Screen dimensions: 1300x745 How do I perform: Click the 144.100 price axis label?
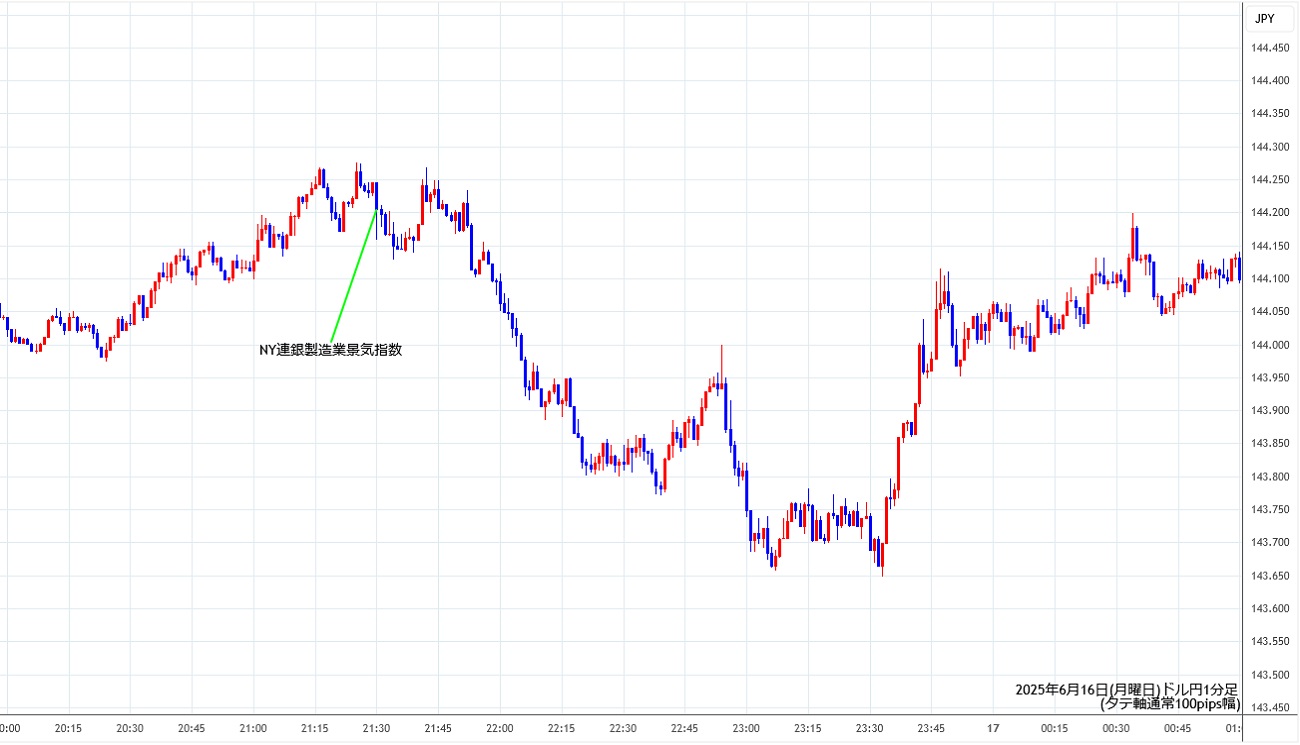(1270, 279)
